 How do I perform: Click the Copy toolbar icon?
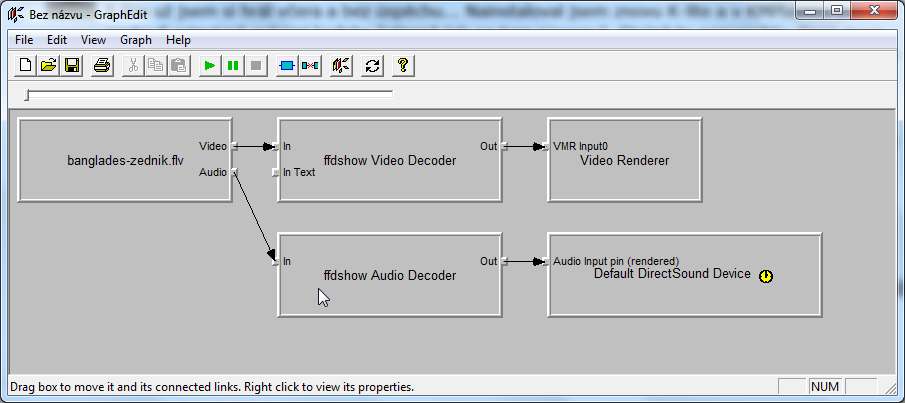(x=156, y=65)
